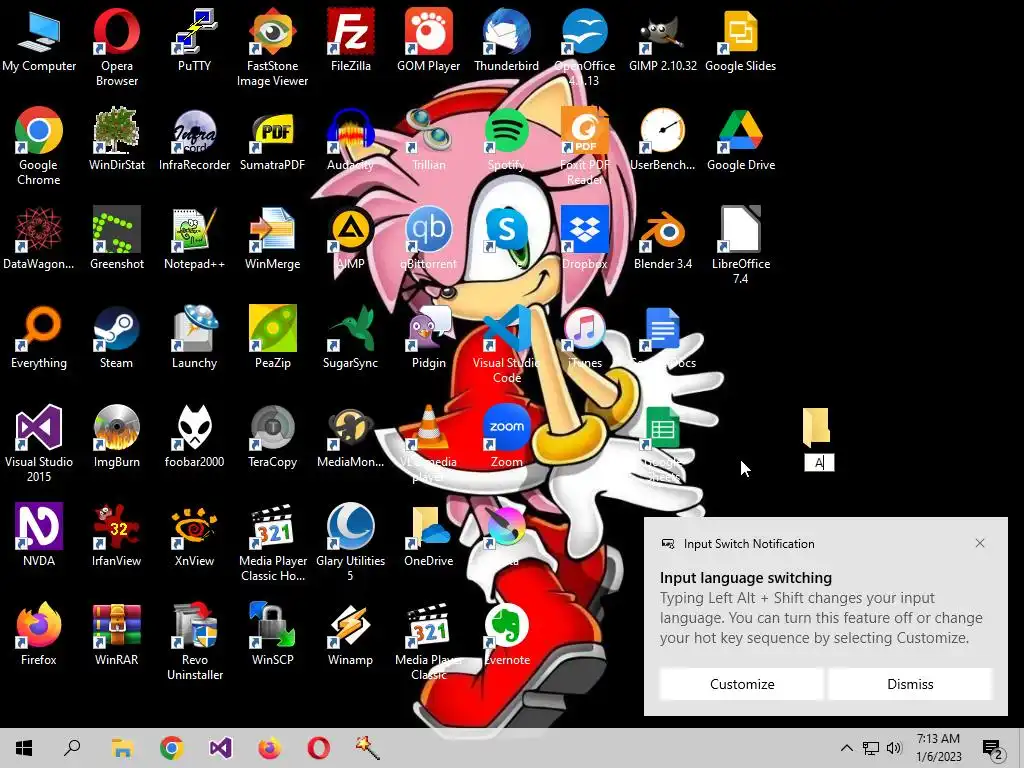Image resolution: width=1024 pixels, height=768 pixels.
Task: Select the IrfanView desktop icon
Action: (x=116, y=526)
